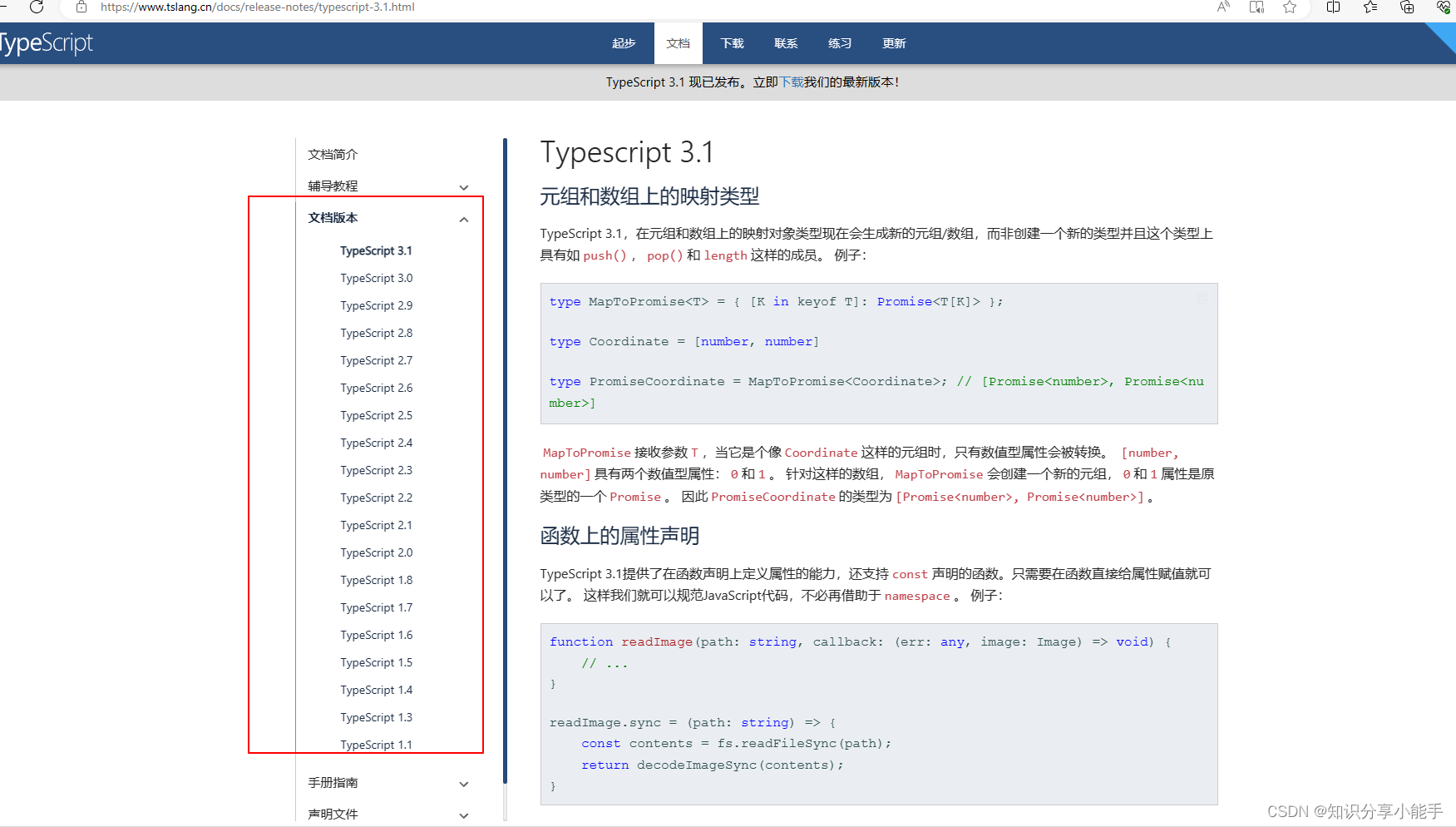Select the 起步 menu item
Image resolution: width=1456 pixels, height=827 pixels.
(624, 42)
